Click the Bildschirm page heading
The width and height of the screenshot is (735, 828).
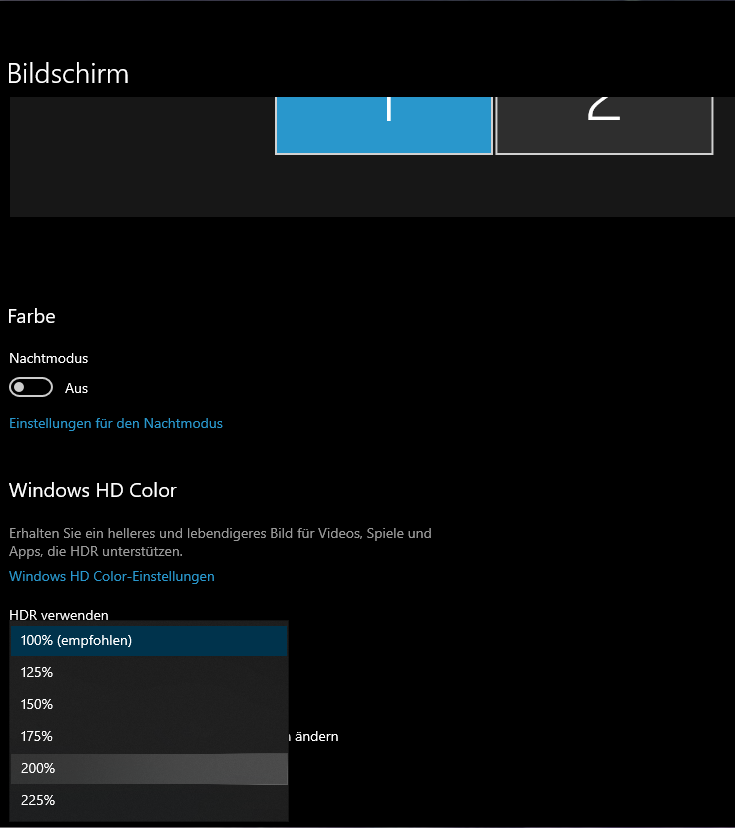pyautogui.click(x=68, y=74)
